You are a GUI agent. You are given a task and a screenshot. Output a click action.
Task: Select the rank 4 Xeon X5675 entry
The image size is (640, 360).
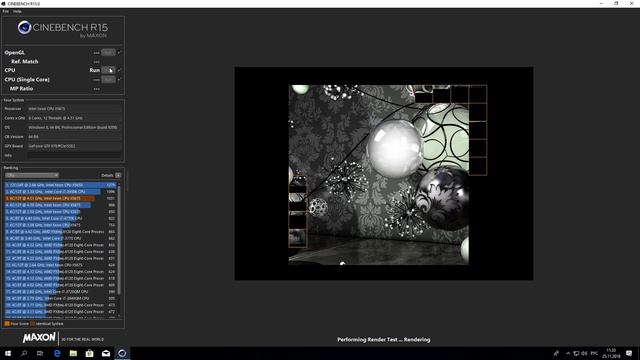coord(60,205)
